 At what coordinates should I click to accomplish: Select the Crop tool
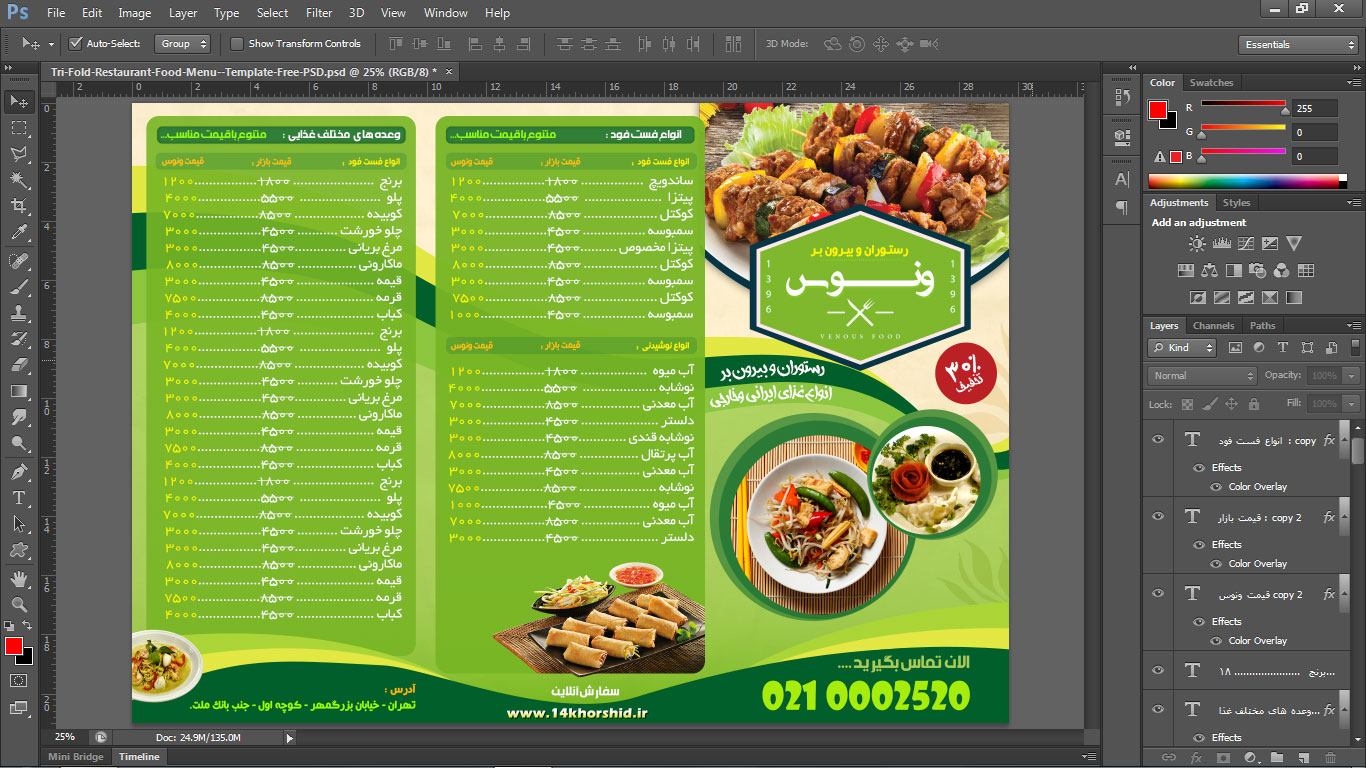point(18,206)
